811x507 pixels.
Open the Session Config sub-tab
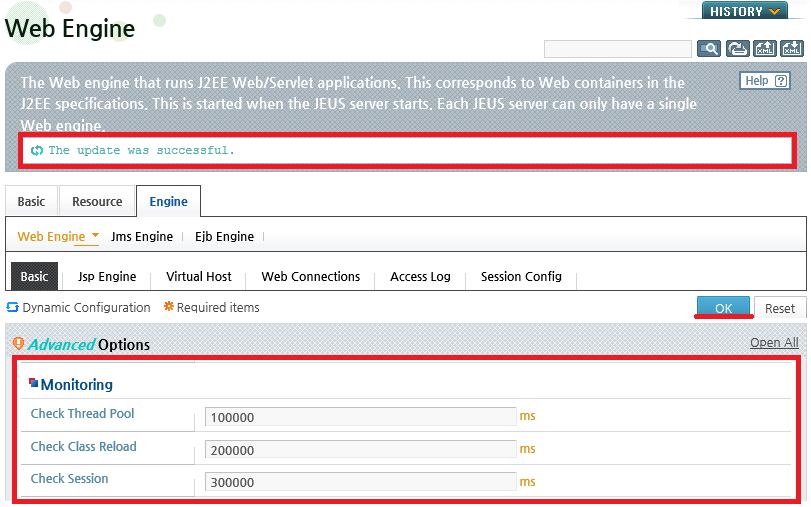tap(521, 276)
